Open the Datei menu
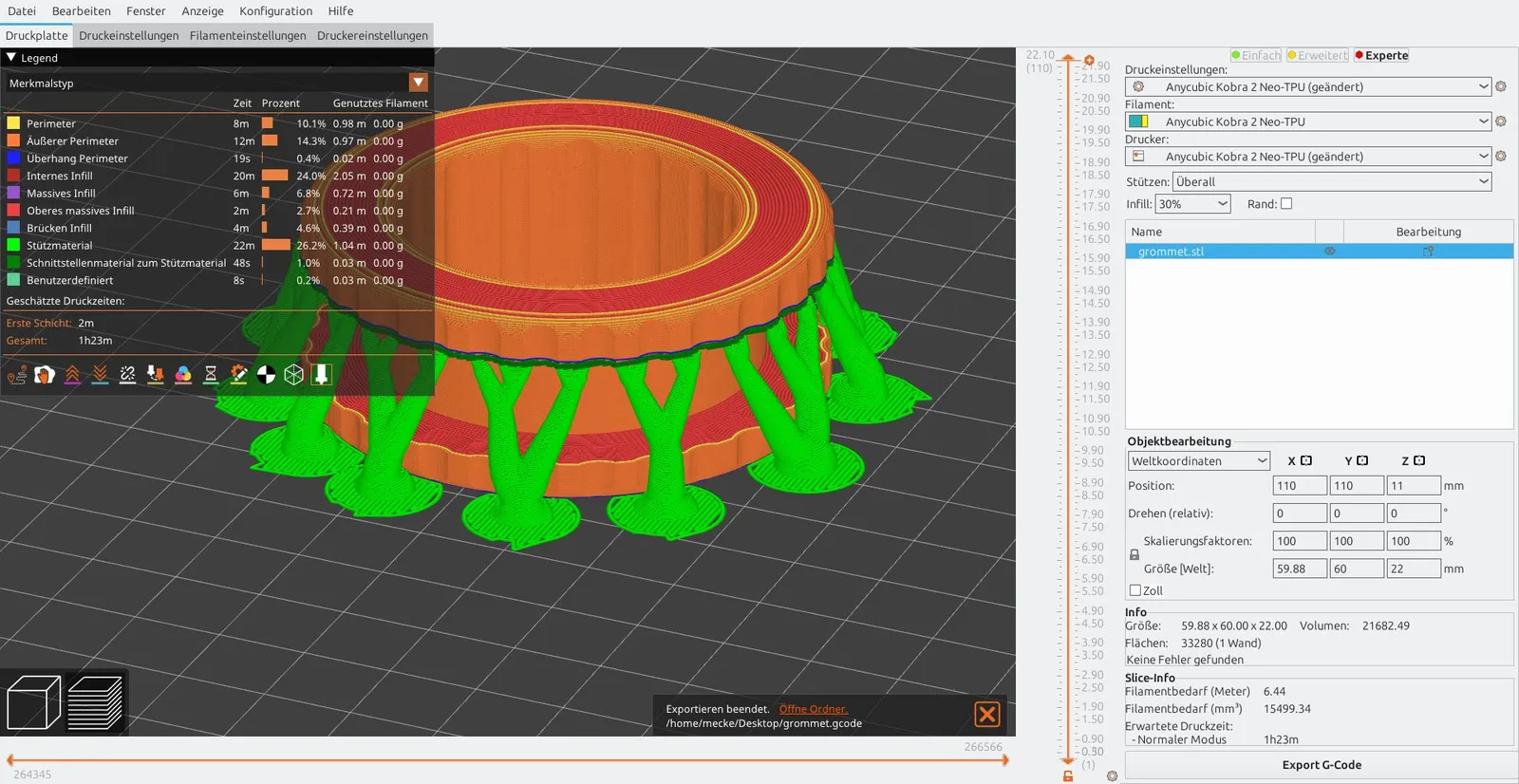 click(22, 11)
